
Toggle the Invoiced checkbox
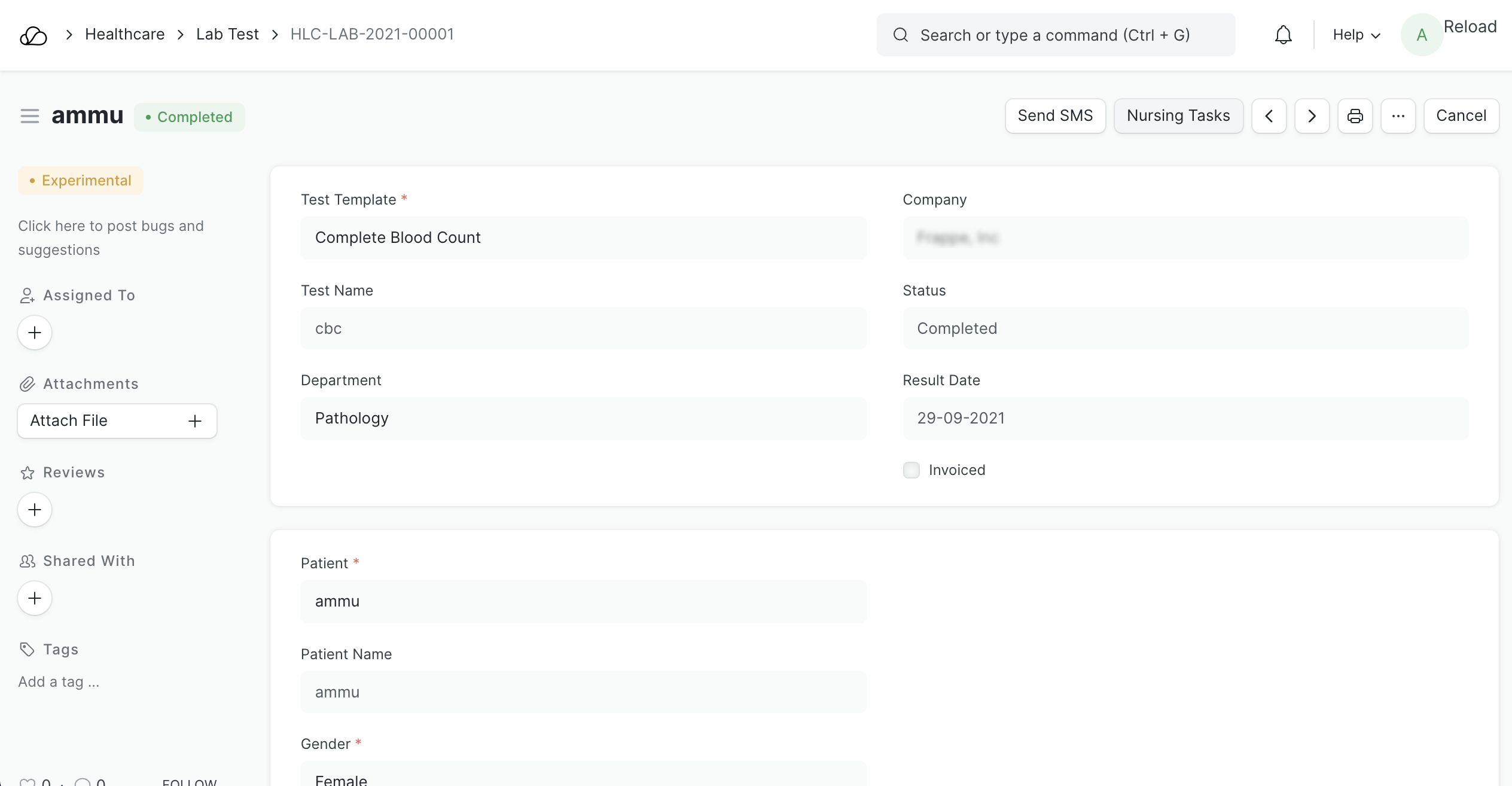(x=911, y=470)
